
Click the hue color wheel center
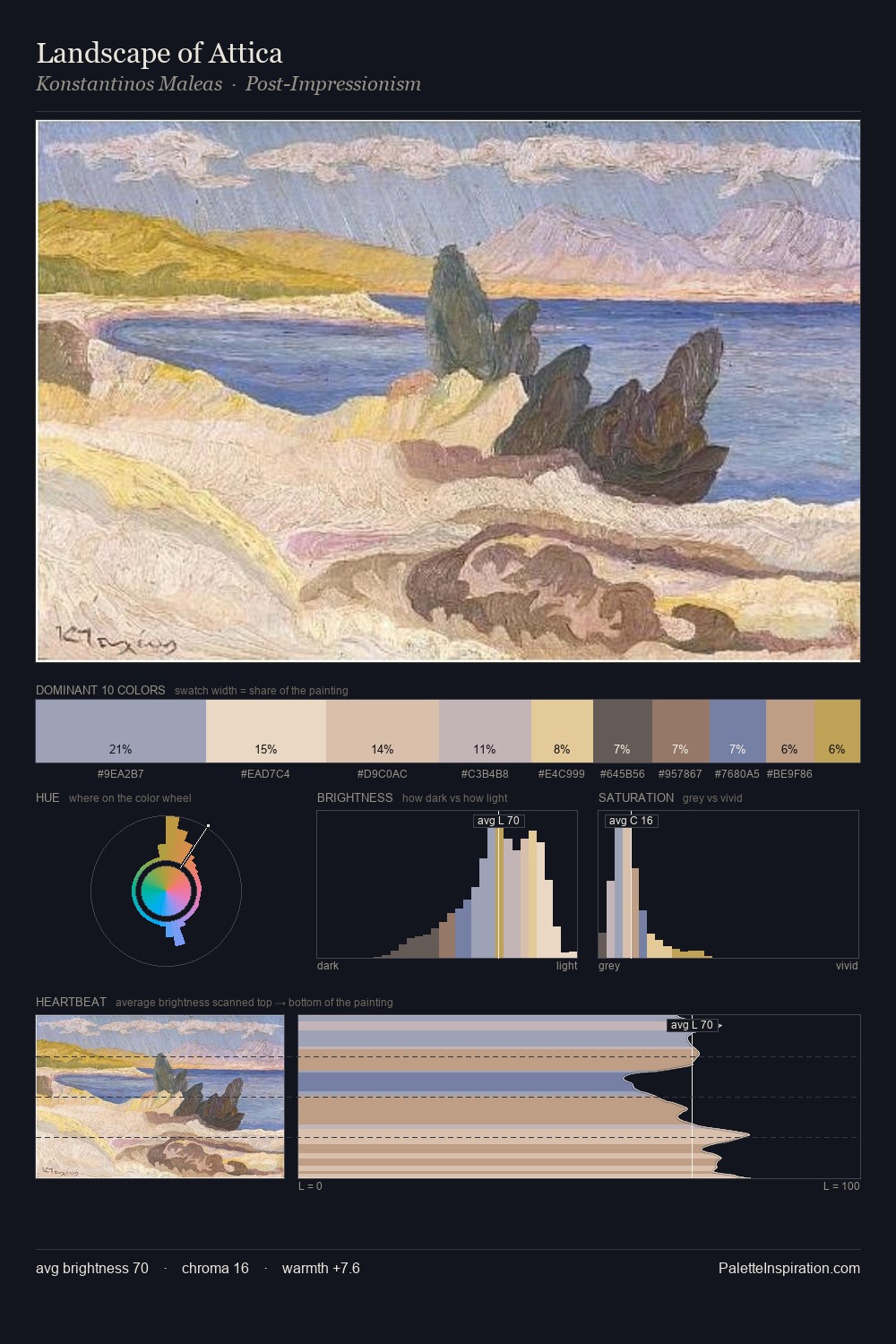[x=166, y=891]
